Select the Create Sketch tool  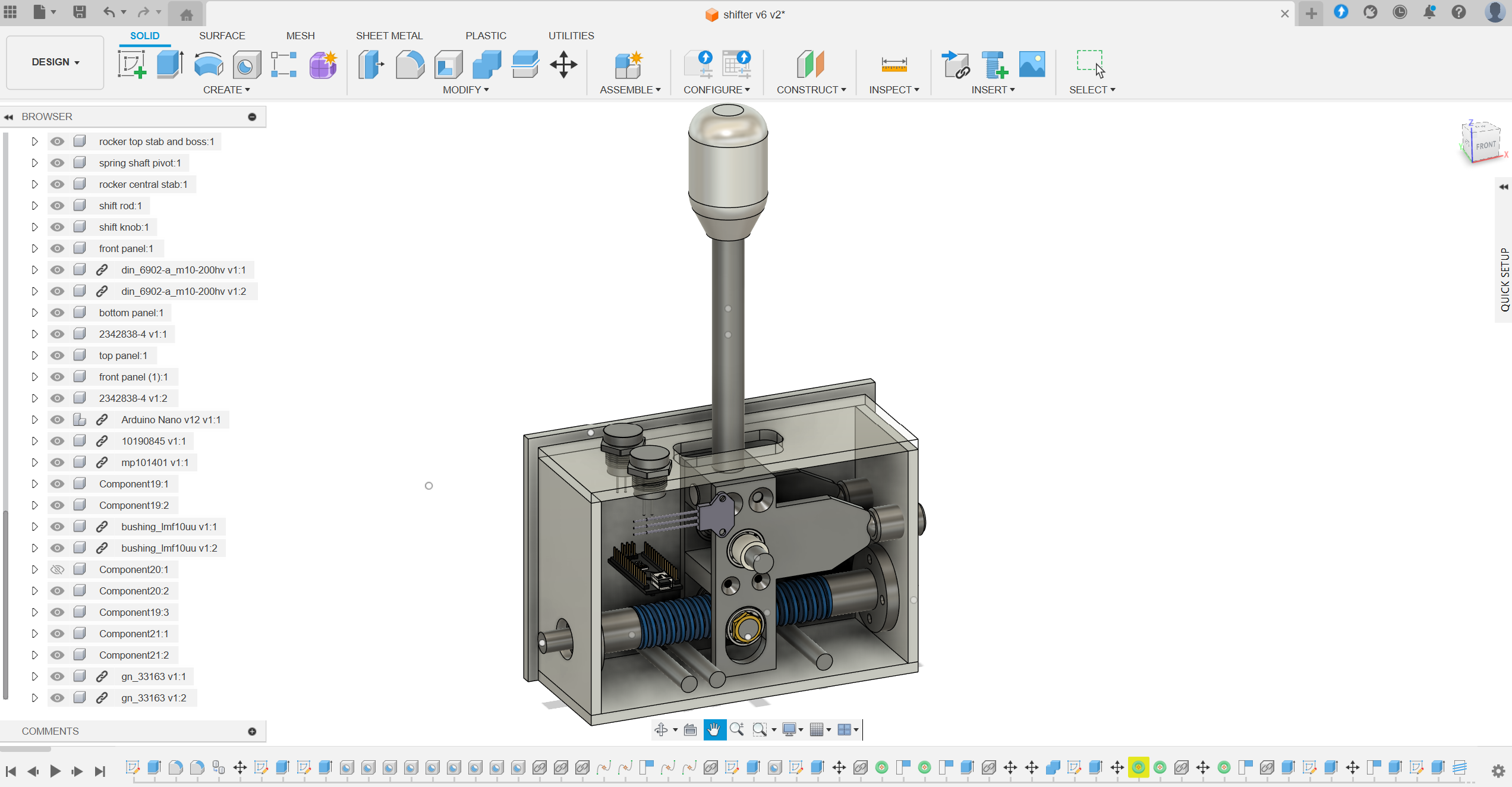tap(132, 64)
